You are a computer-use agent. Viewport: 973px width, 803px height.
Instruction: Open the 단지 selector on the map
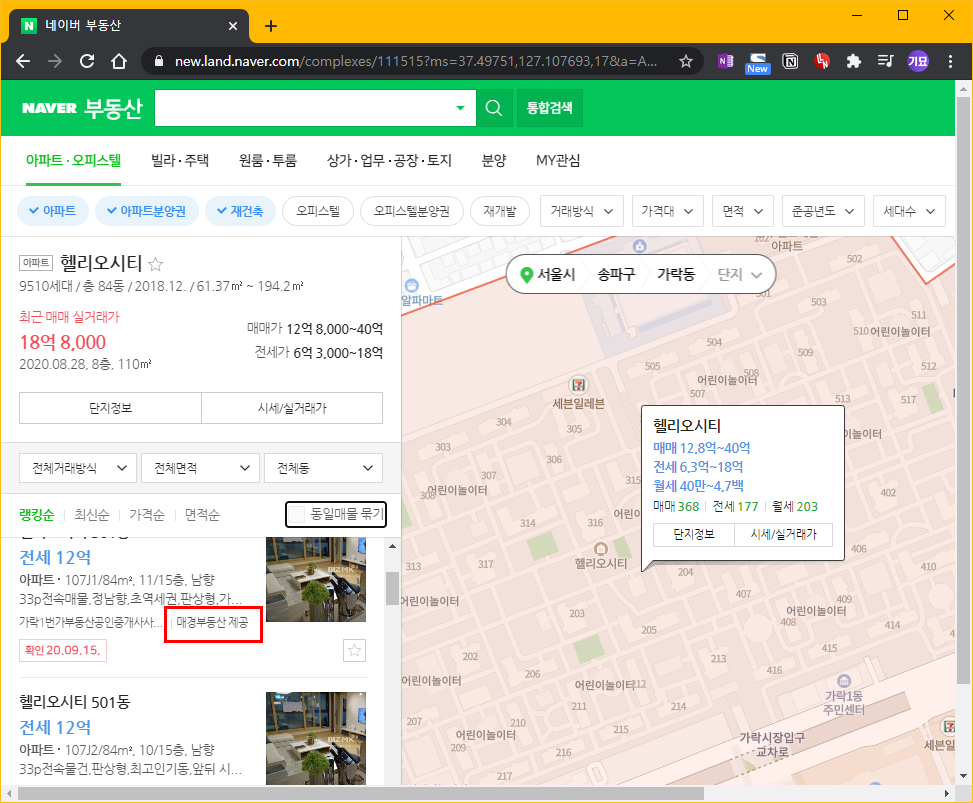point(739,274)
